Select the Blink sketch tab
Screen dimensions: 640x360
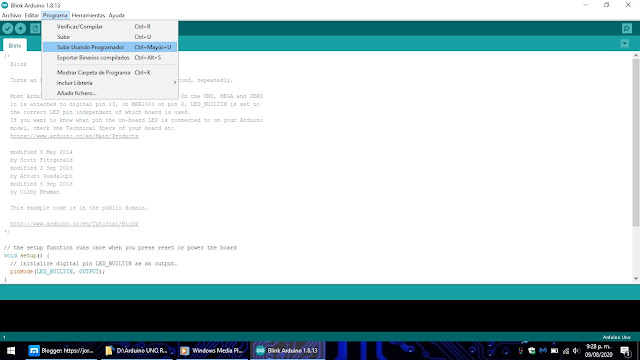[15, 45]
